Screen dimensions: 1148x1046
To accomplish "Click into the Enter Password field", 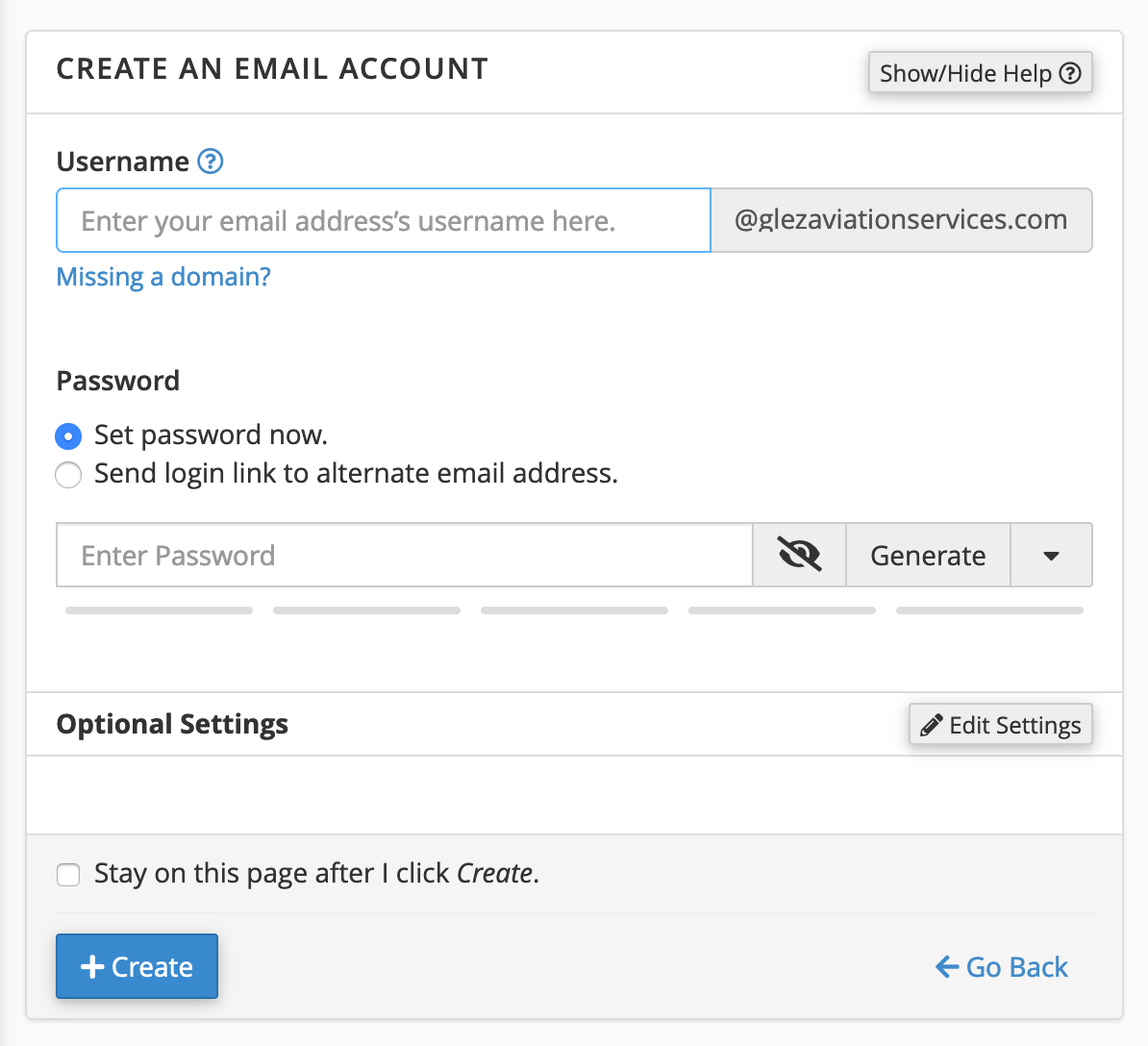I will [404, 555].
